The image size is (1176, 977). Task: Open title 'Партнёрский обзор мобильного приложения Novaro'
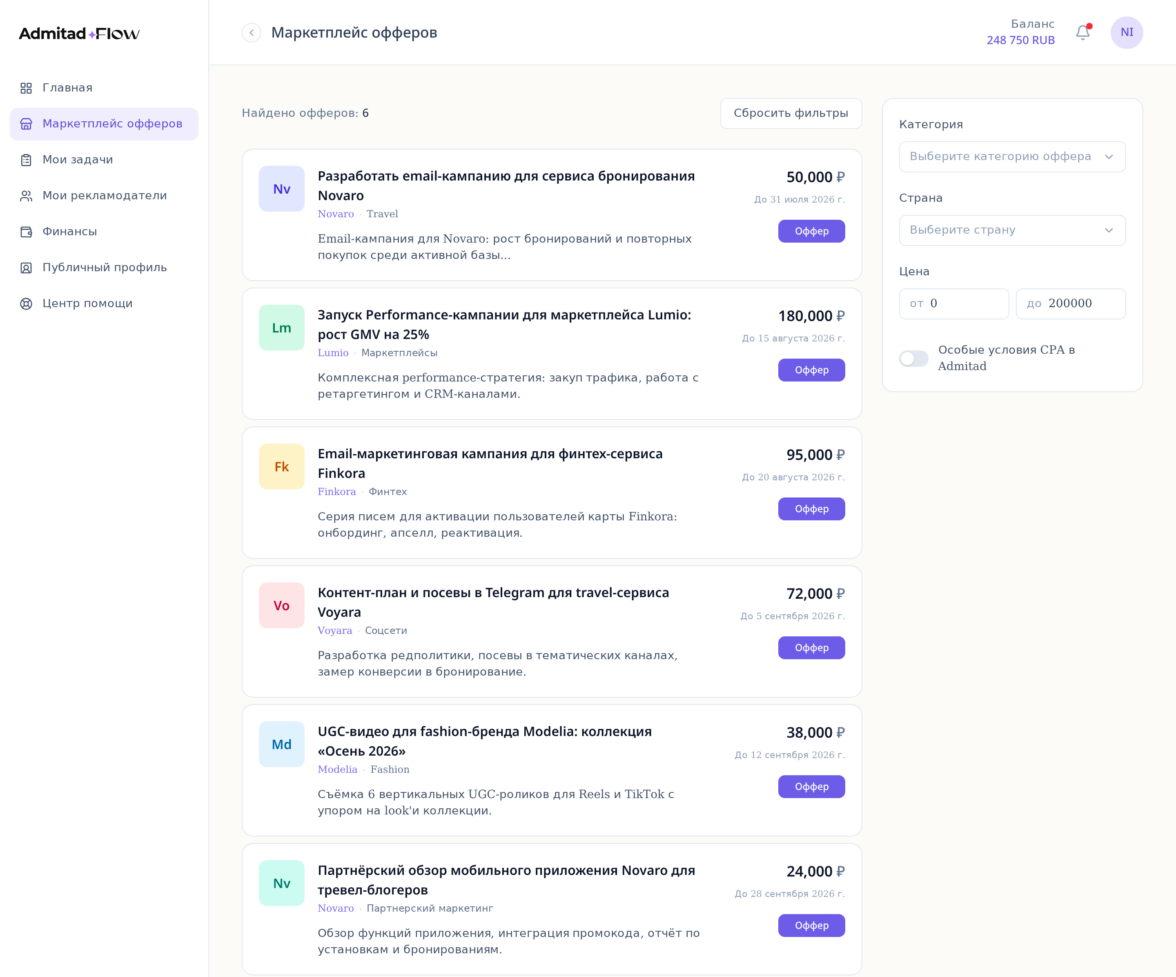click(506, 880)
